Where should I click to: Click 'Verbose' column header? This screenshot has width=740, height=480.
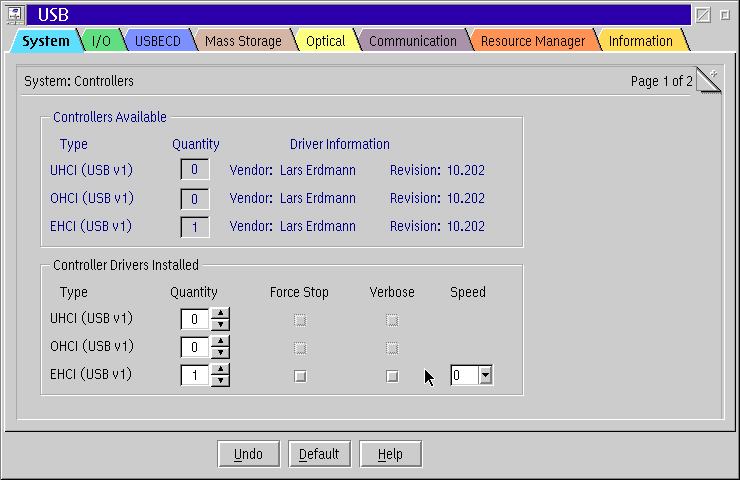392,292
